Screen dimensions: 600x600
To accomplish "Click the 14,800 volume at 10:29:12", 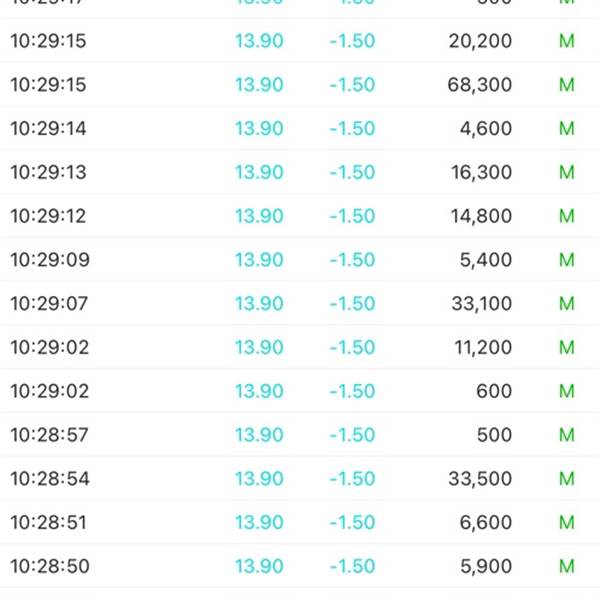I will (x=481, y=216).
